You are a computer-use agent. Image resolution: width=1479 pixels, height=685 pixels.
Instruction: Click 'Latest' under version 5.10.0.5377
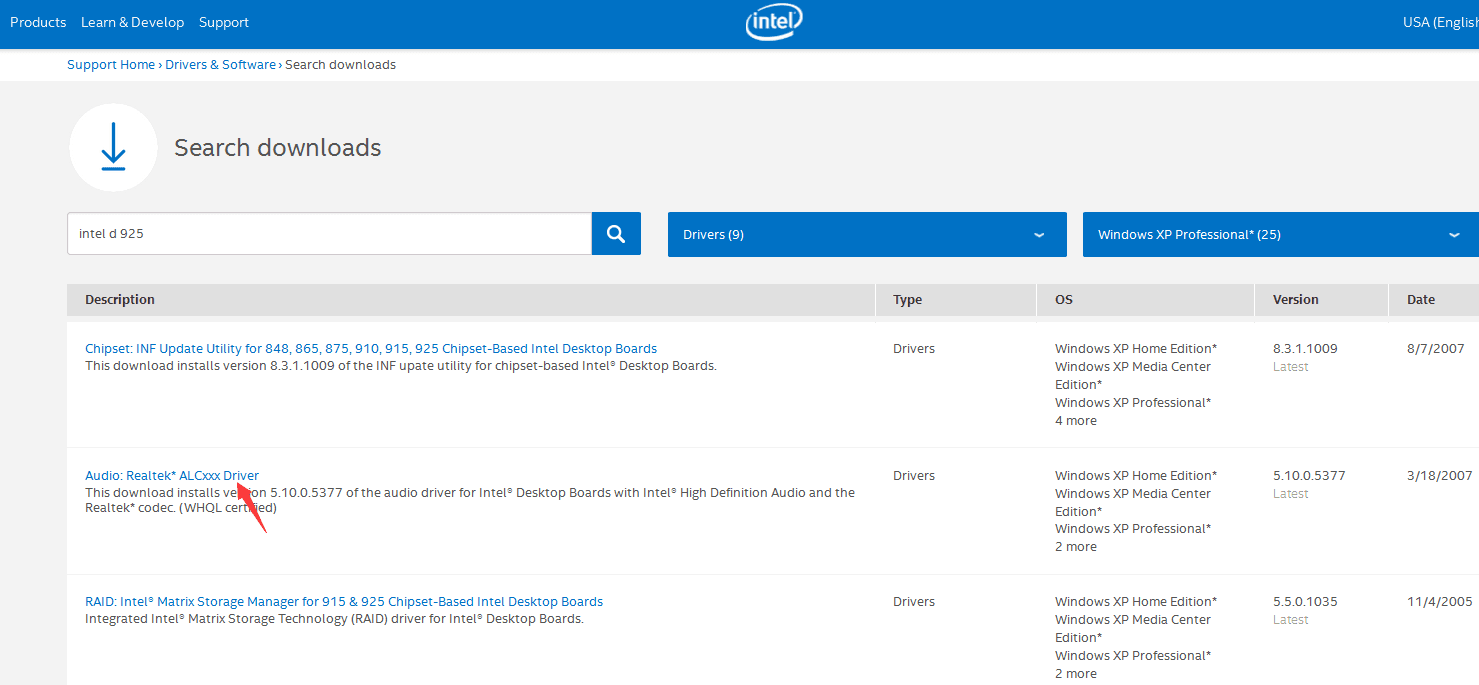(1291, 494)
